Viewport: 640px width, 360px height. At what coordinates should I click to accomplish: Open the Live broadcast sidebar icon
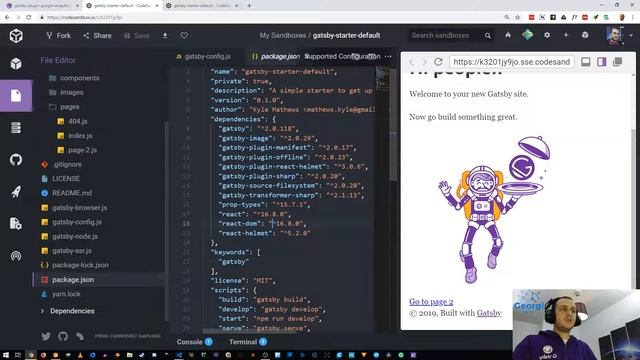click(16, 256)
